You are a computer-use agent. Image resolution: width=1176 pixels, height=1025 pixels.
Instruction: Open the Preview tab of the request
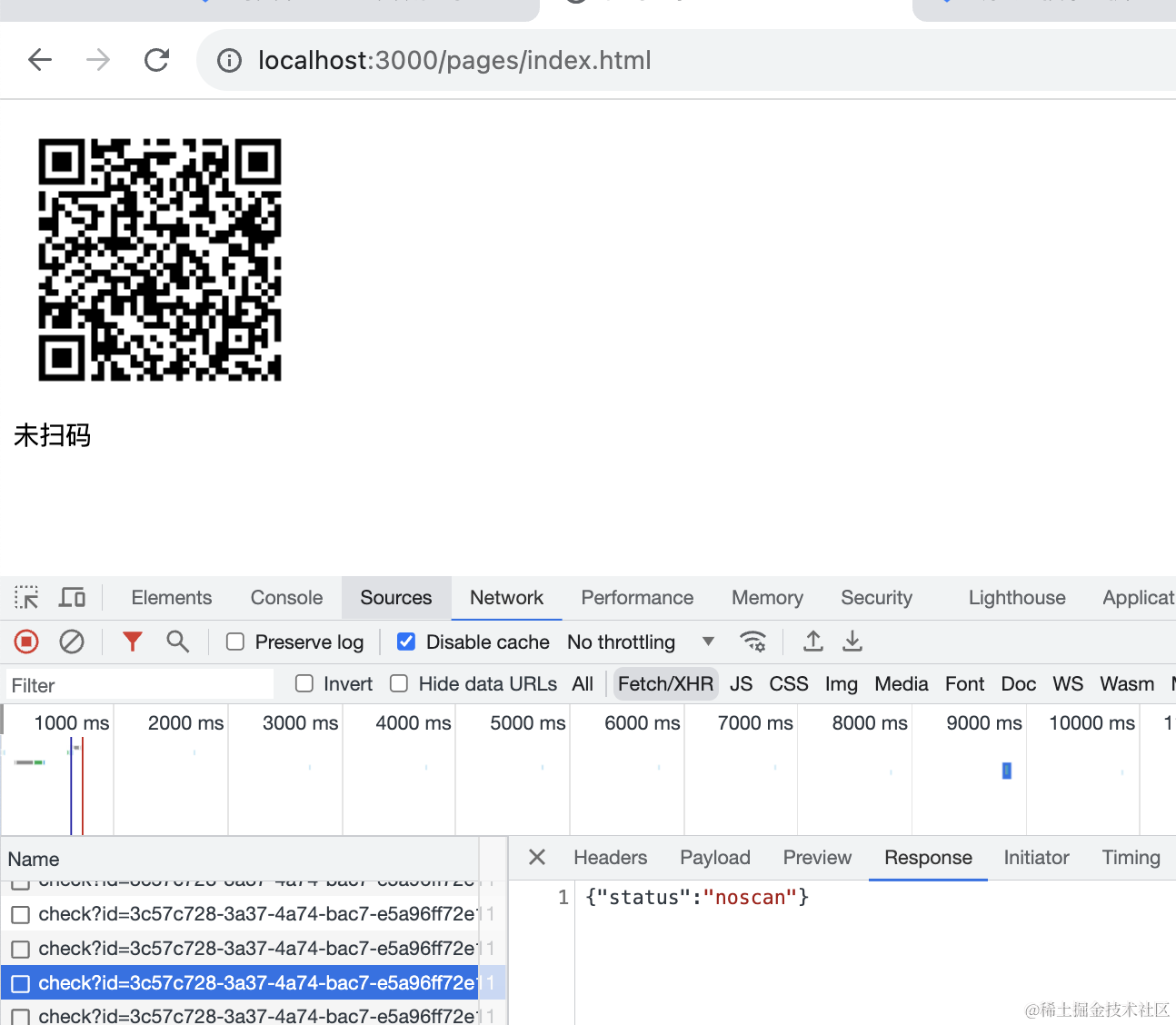click(x=817, y=858)
